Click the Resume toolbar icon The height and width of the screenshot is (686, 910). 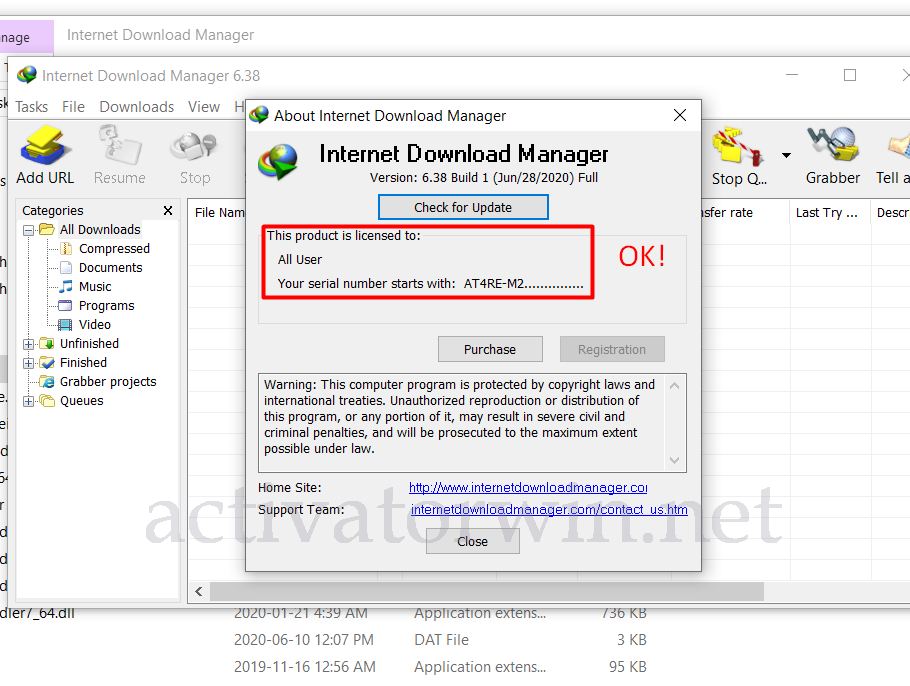(x=120, y=145)
